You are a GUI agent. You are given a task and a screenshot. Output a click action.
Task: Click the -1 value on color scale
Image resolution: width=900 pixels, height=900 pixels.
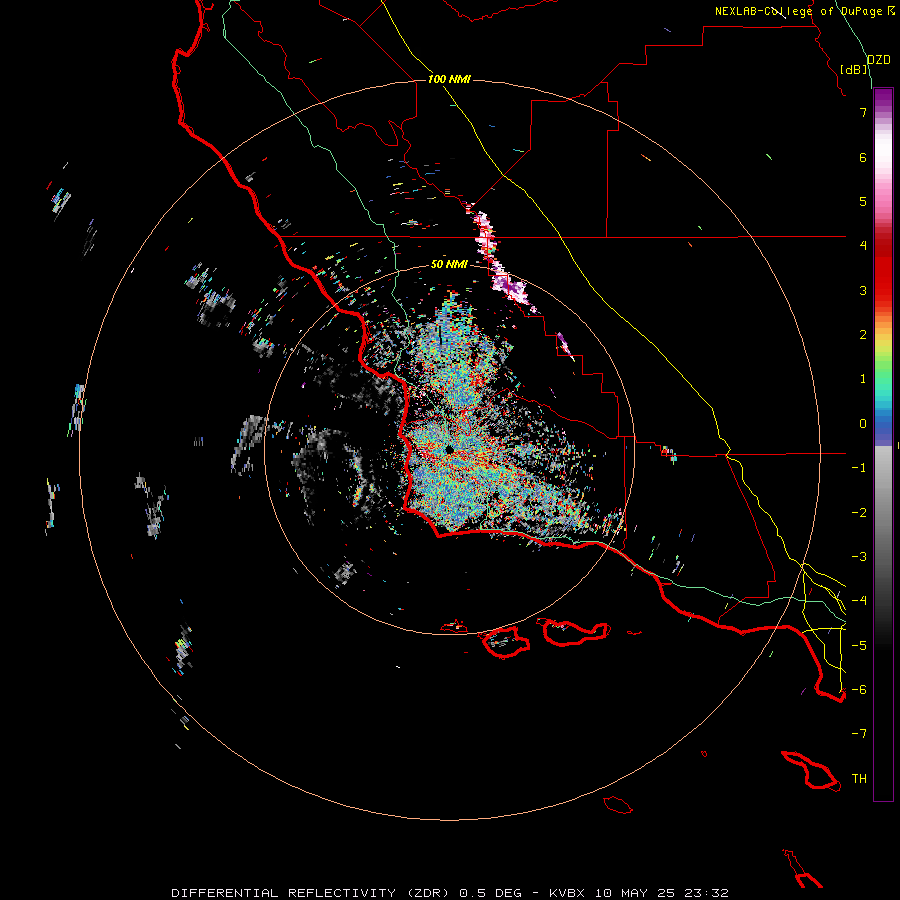click(x=859, y=468)
